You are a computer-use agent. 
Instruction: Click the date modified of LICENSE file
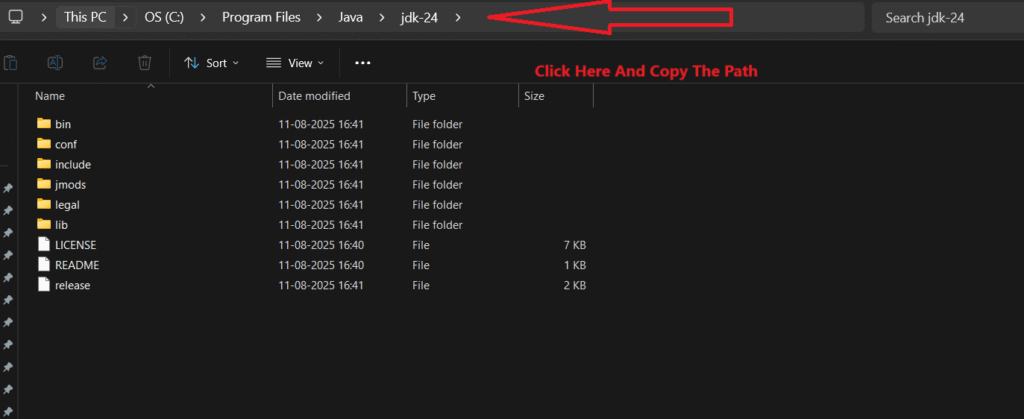[x=321, y=245]
